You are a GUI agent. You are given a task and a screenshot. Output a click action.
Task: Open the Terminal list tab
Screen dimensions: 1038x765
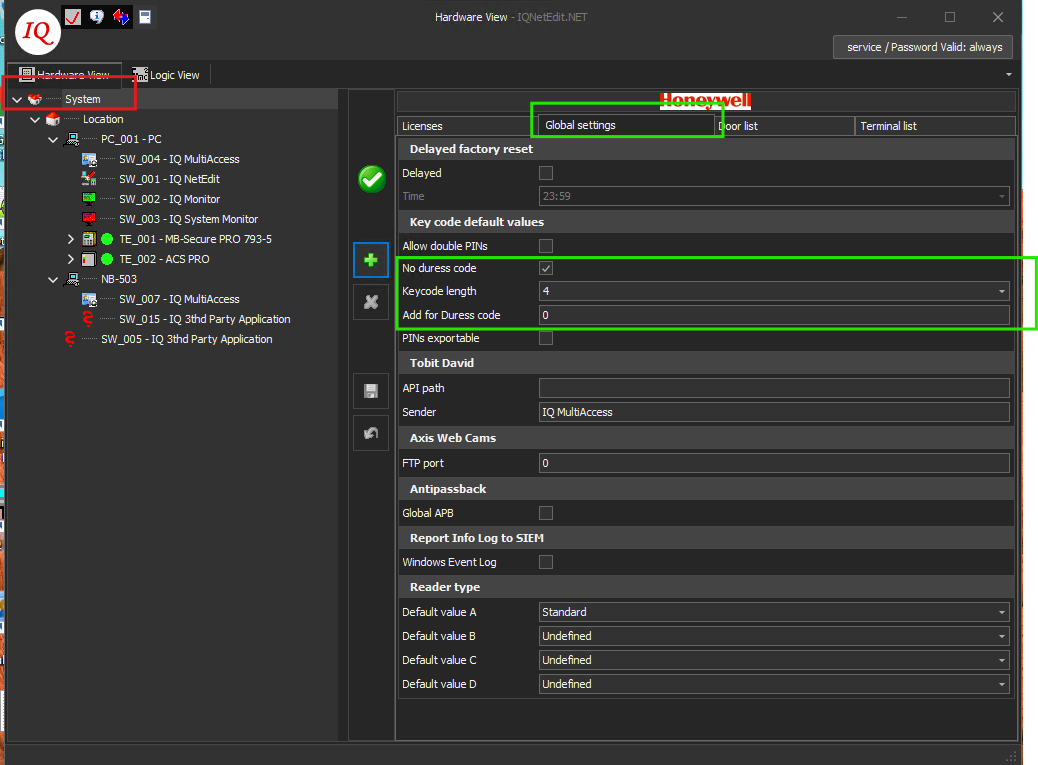pyautogui.click(x=935, y=126)
